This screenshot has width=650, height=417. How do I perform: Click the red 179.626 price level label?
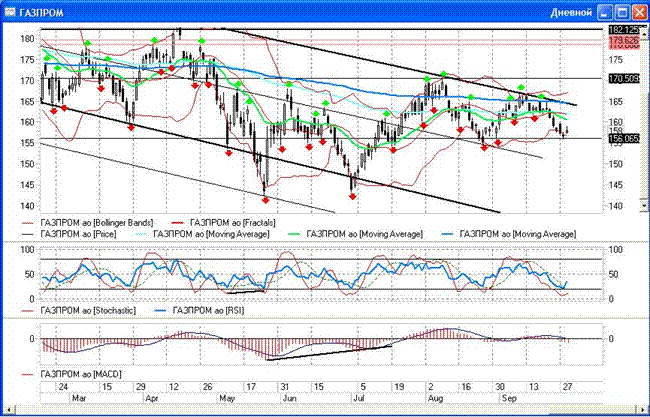point(624,41)
